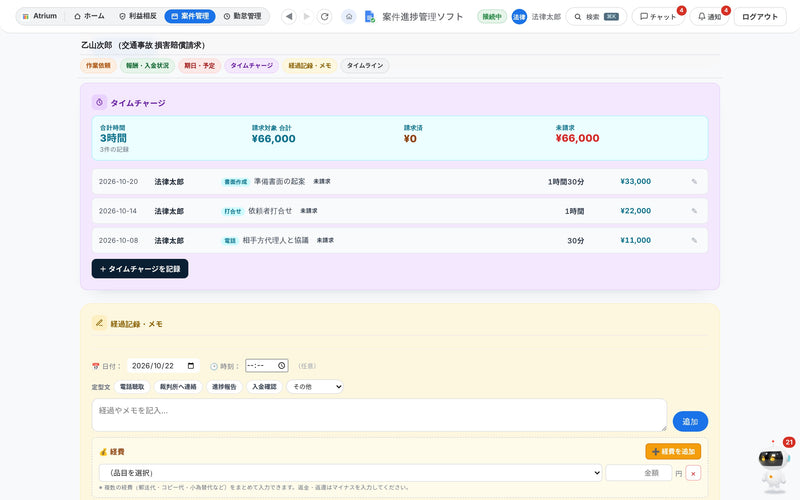Click the 請求済 ¥0 value

(x=410, y=139)
